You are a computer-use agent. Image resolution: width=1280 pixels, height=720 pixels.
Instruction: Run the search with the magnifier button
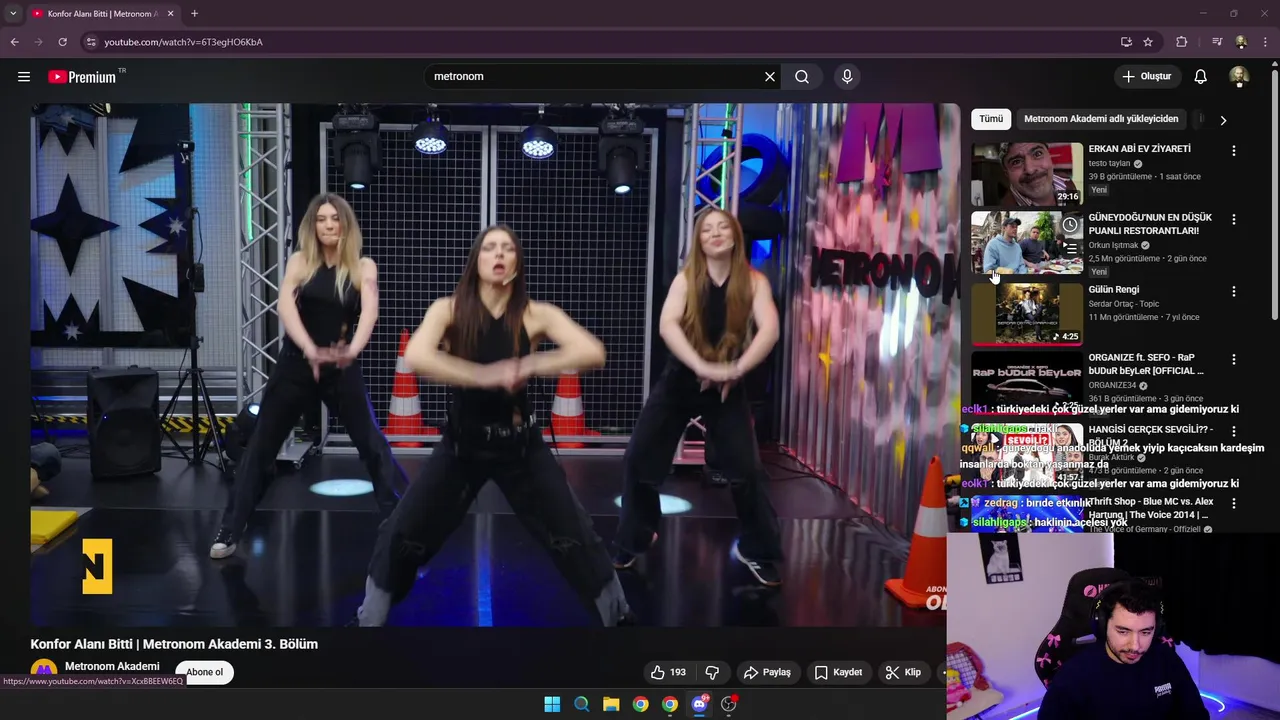(x=802, y=76)
